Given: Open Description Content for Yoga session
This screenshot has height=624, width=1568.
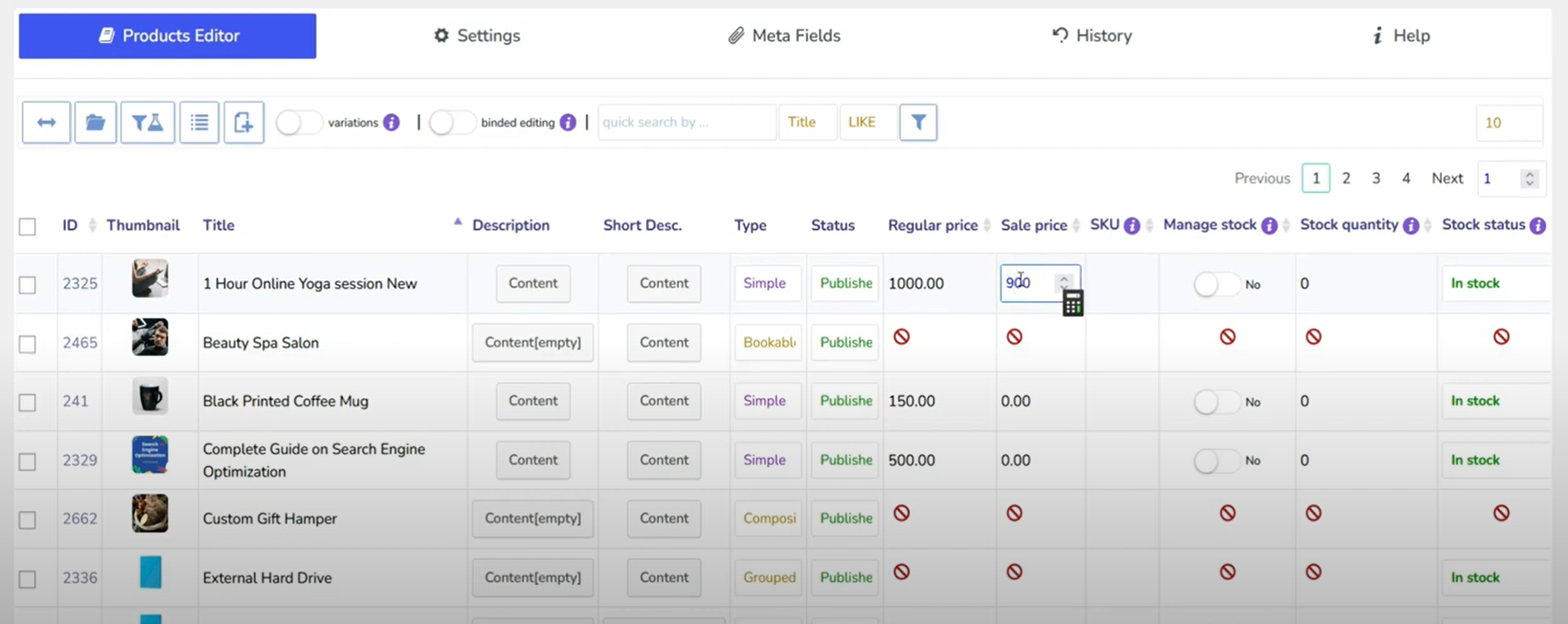Looking at the screenshot, I should (x=533, y=283).
